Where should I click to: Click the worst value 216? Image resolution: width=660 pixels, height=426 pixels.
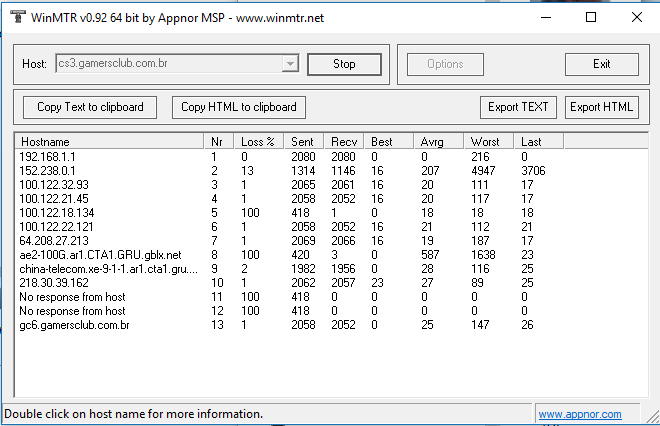(x=480, y=157)
